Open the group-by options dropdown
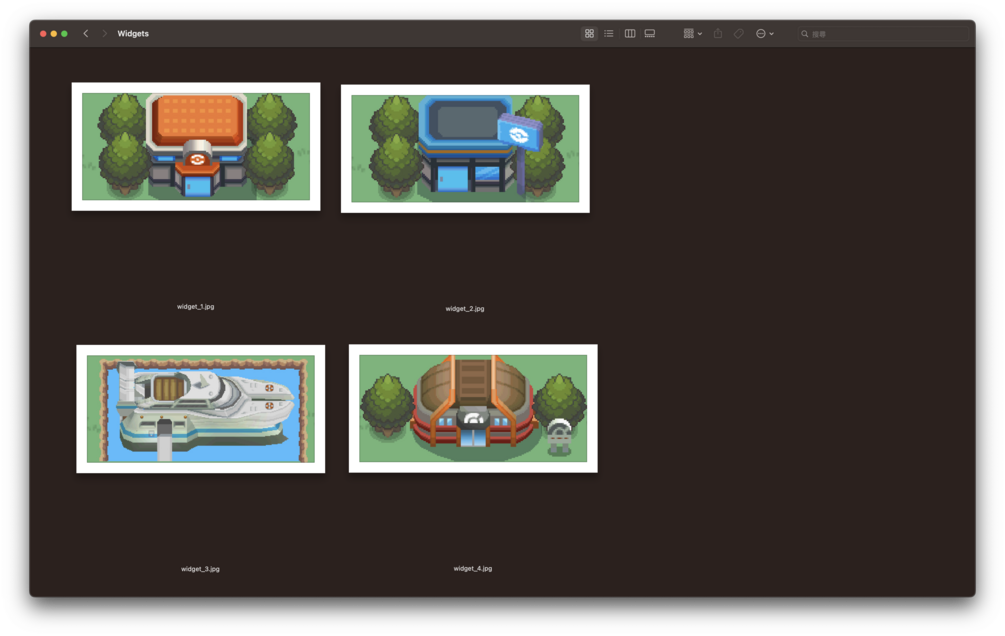This screenshot has width=1005, height=636. click(692, 33)
